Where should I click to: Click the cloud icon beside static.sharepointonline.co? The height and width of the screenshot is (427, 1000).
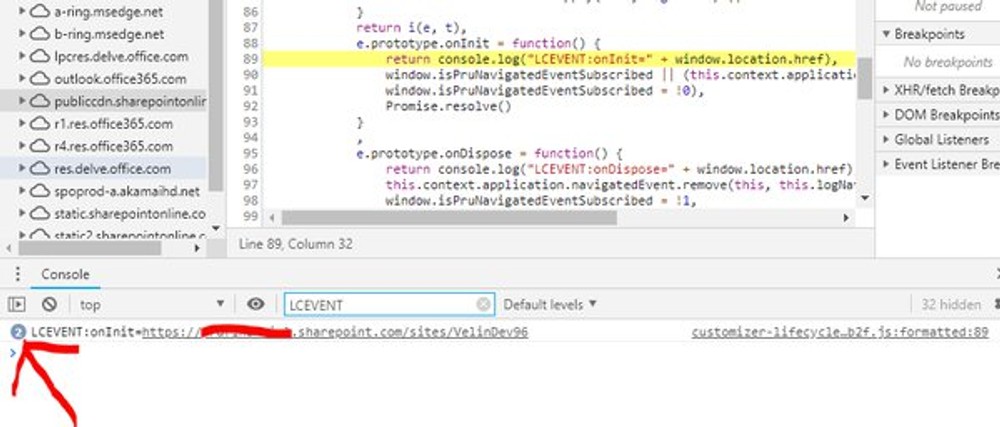tap(40, 213)
